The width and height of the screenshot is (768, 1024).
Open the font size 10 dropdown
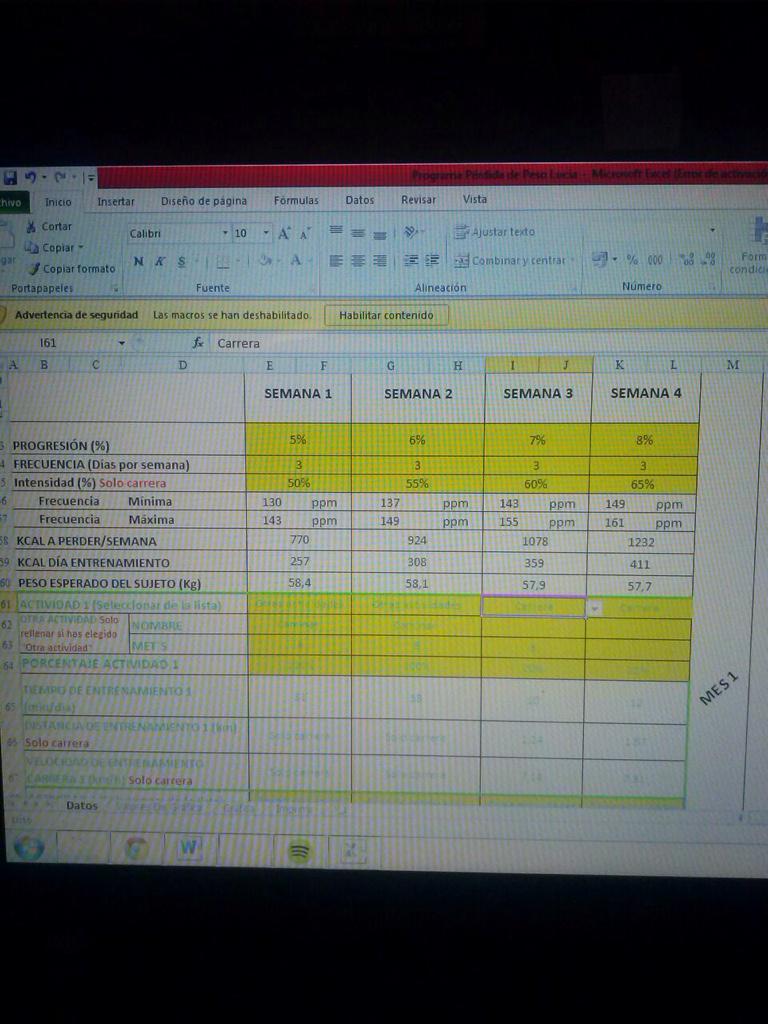pos(266,233)
